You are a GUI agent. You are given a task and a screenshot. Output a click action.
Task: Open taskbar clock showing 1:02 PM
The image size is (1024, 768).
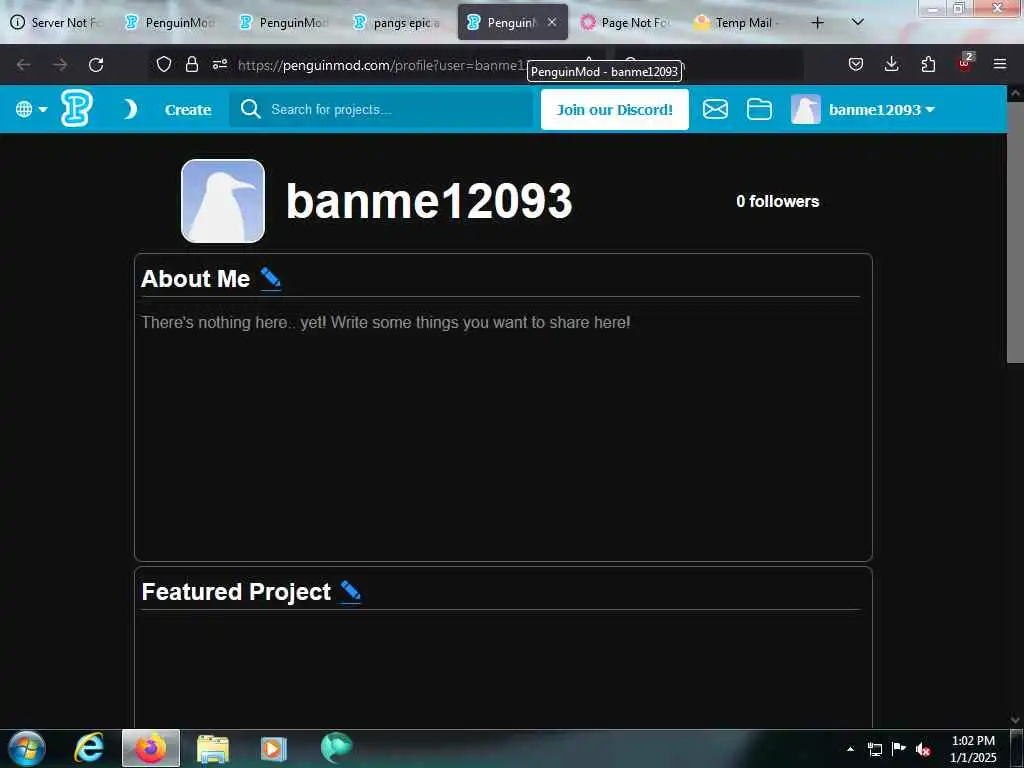973,749
